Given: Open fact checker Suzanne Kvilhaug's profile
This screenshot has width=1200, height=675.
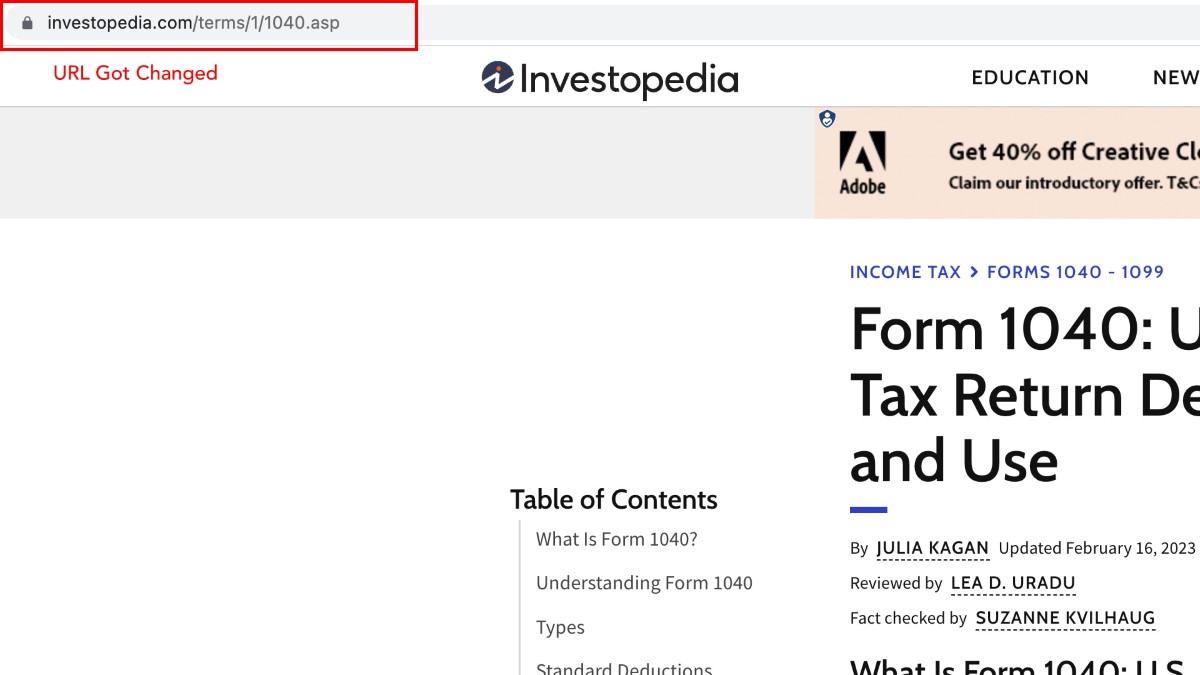Looking at the screenshot, I should 1065,618.
